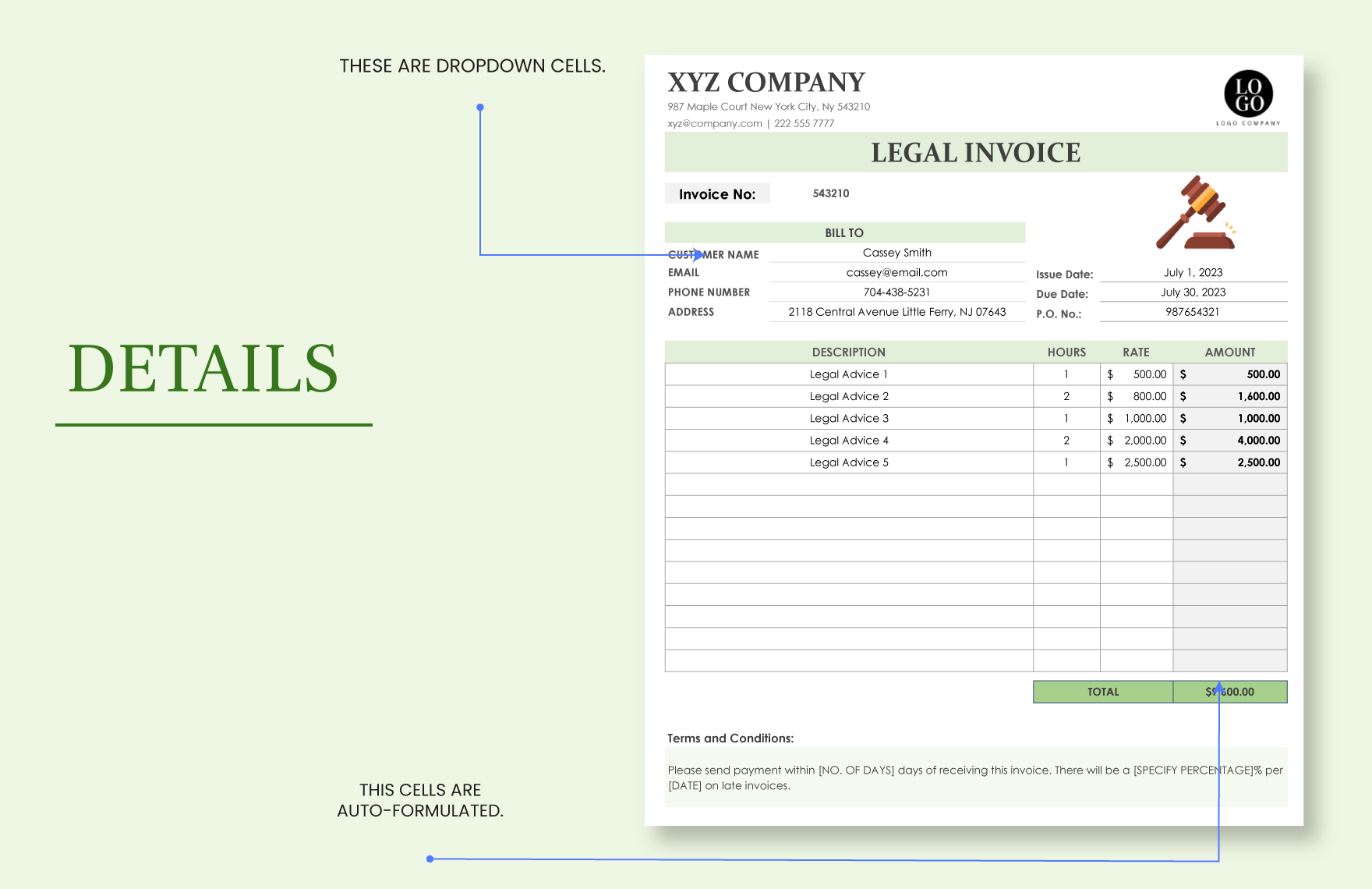Select the Legal Advice 1 description cell
This screenshot has width=1372, height=889.
click(849, 374)
